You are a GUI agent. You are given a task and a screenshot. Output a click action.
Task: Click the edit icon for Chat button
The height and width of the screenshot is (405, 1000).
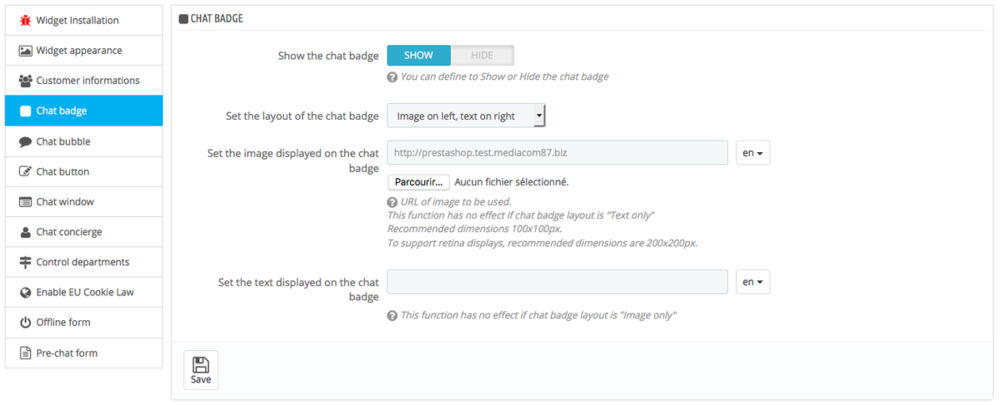tap(26, 172)
